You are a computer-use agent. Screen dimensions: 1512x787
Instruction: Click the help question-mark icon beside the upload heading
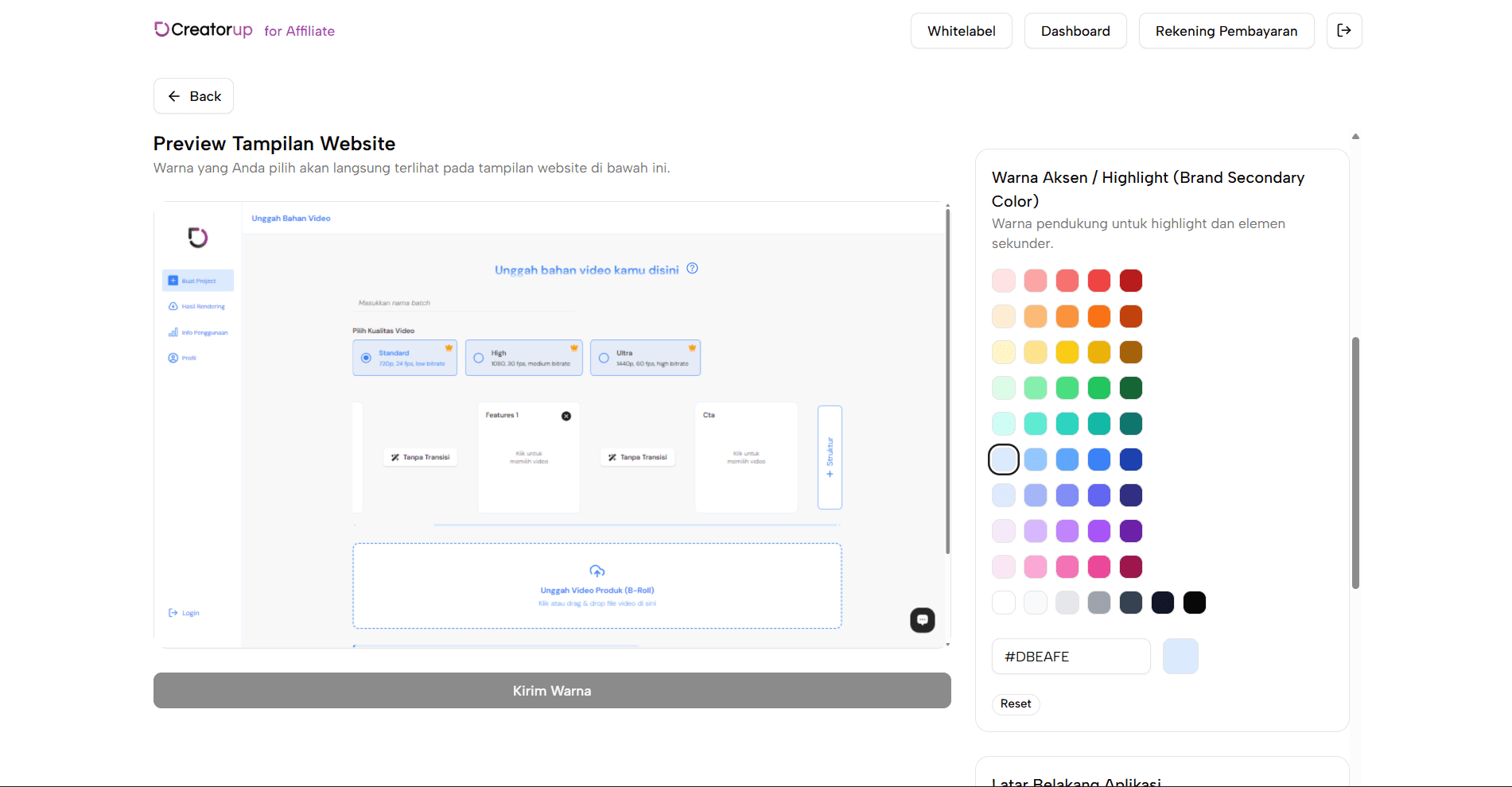pyautogui.click(x=693, y=269)
